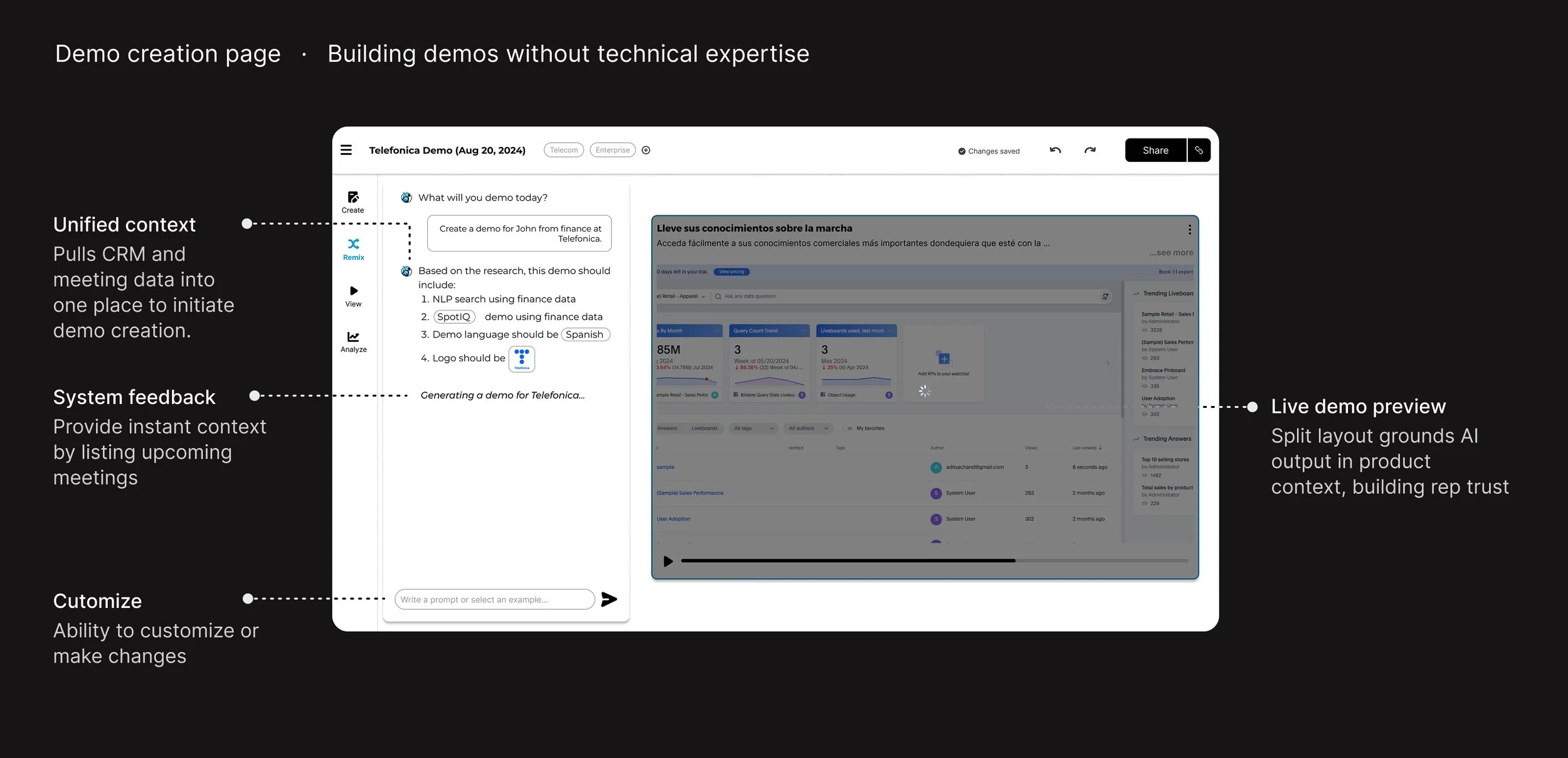
Task: Expand the All authors dropdown
Action: [x=808, y=429]
